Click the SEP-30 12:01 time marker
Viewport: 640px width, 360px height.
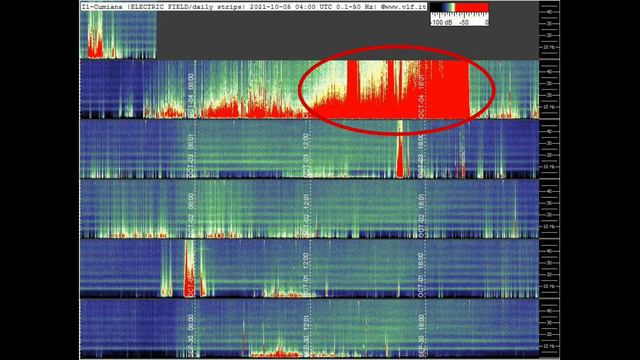pyautogui.click(x=306, y=336)
